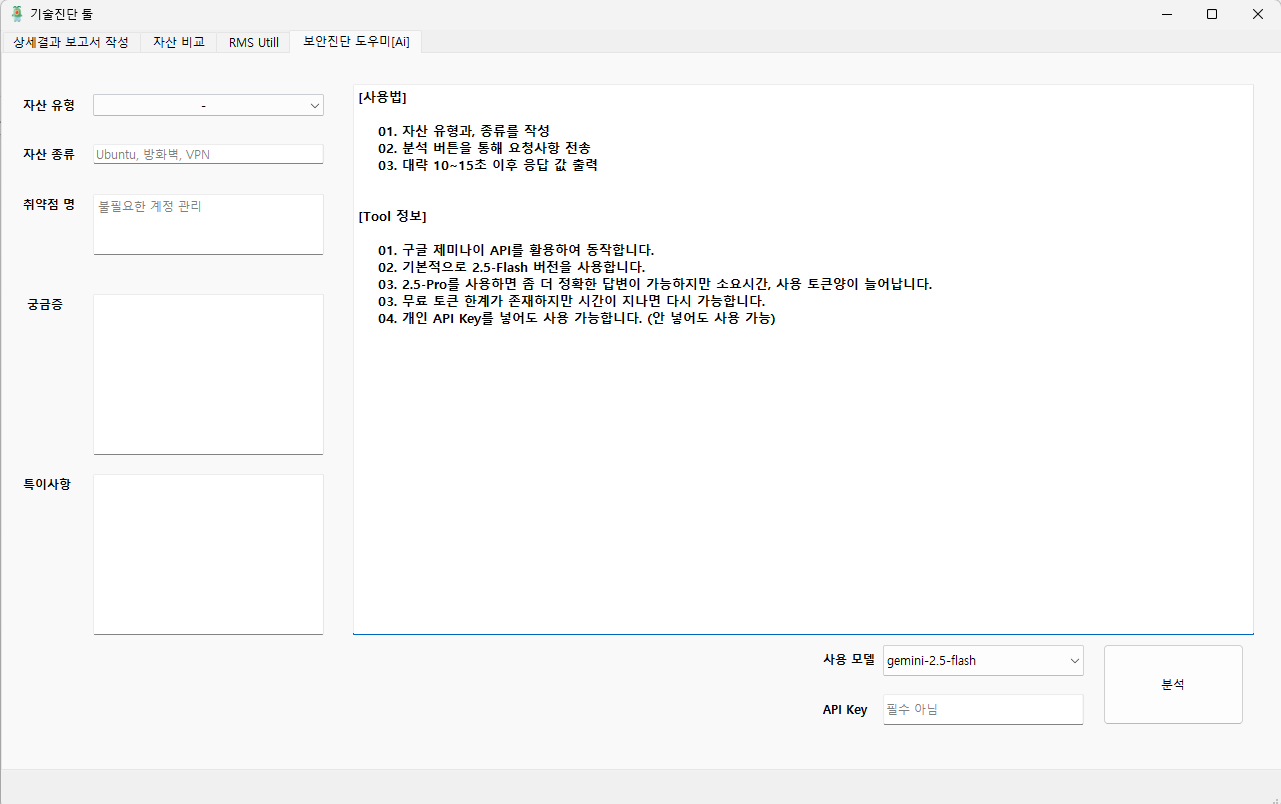Maximize the 기술진단 툴 window
This screenshot has height=804, width=1281.
point(1212,14)
